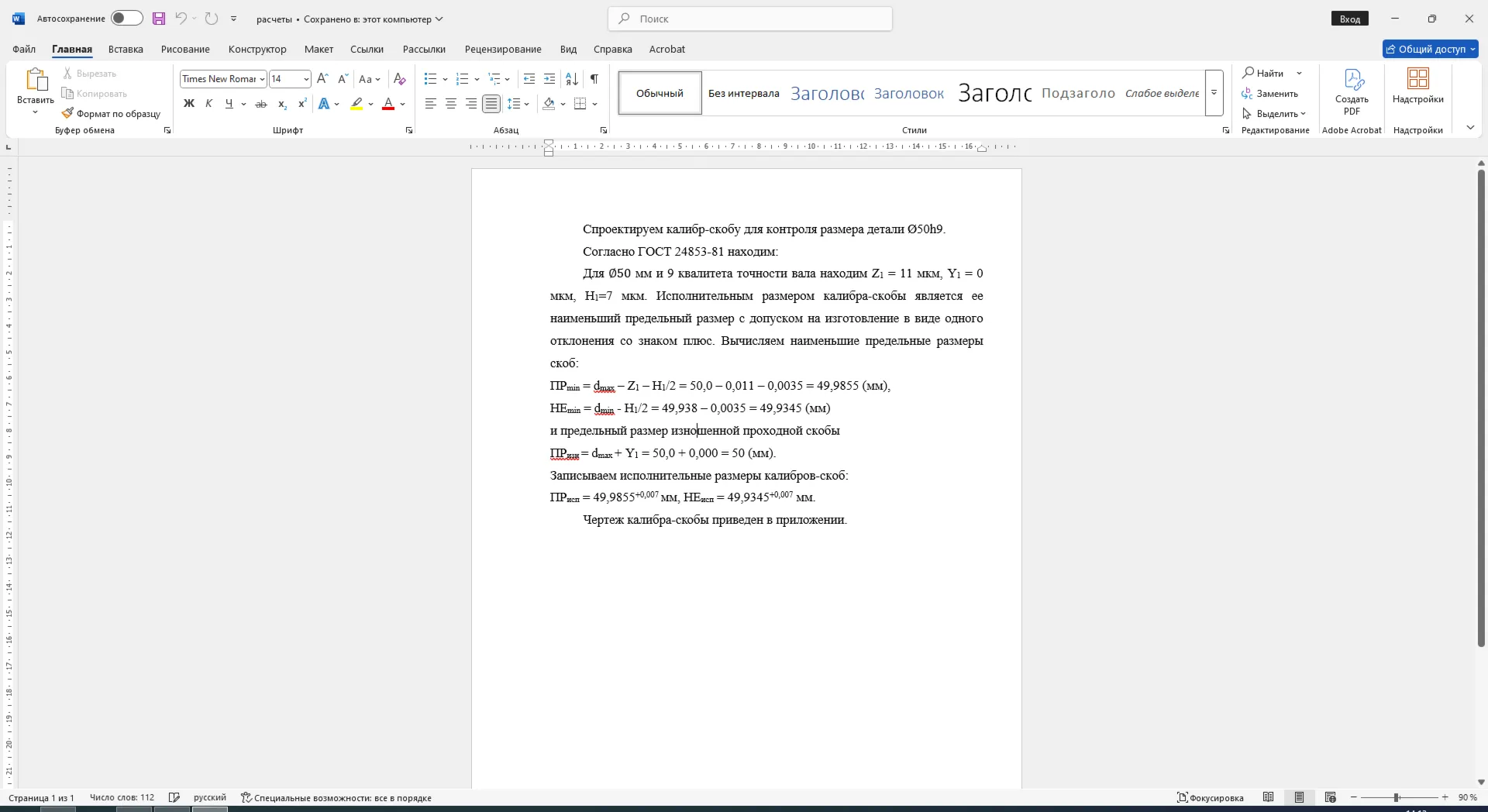Show paragraph marks with pilcrow icon
Screen dimensions: 1488x812
(594, 79)
